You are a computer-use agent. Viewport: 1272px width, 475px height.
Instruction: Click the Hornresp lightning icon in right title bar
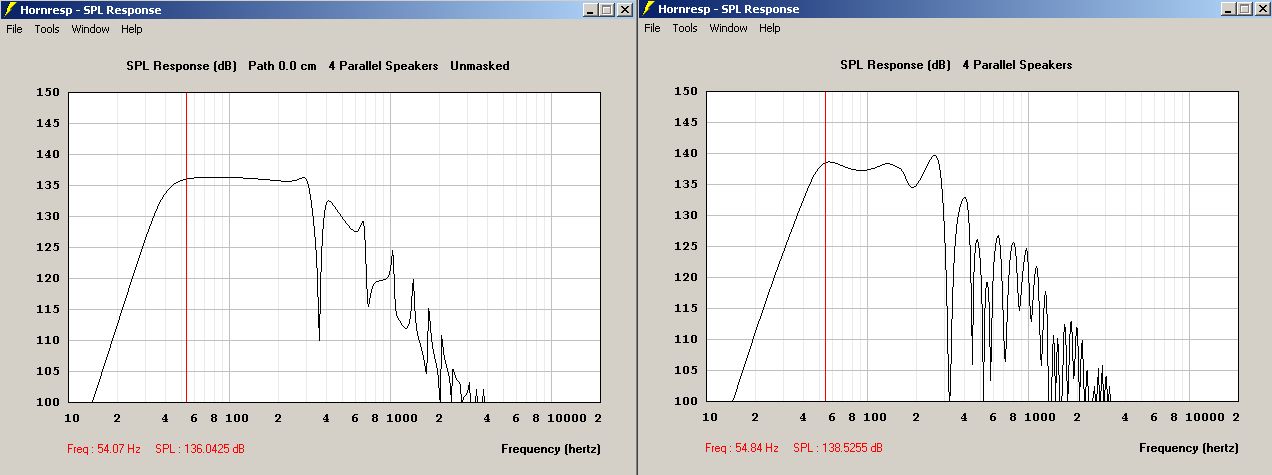649,9
